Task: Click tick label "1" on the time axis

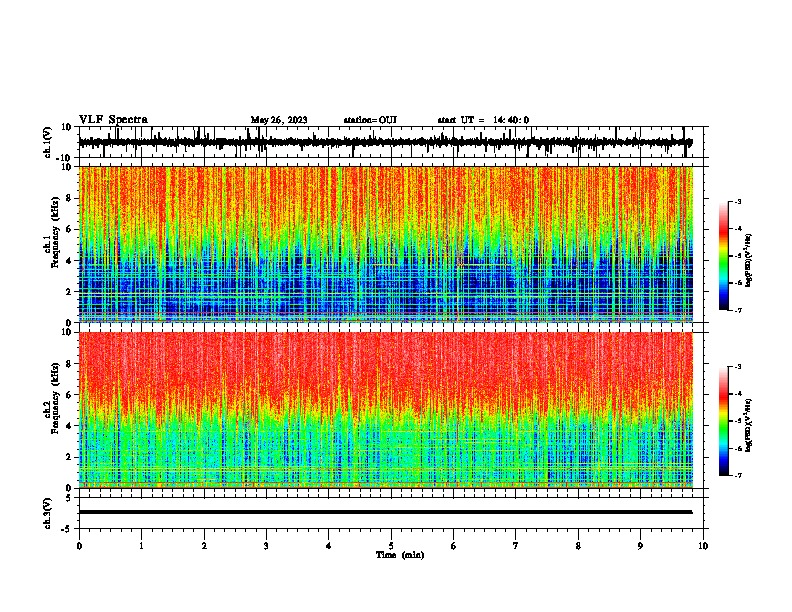Action: click(x=141, y=546)
